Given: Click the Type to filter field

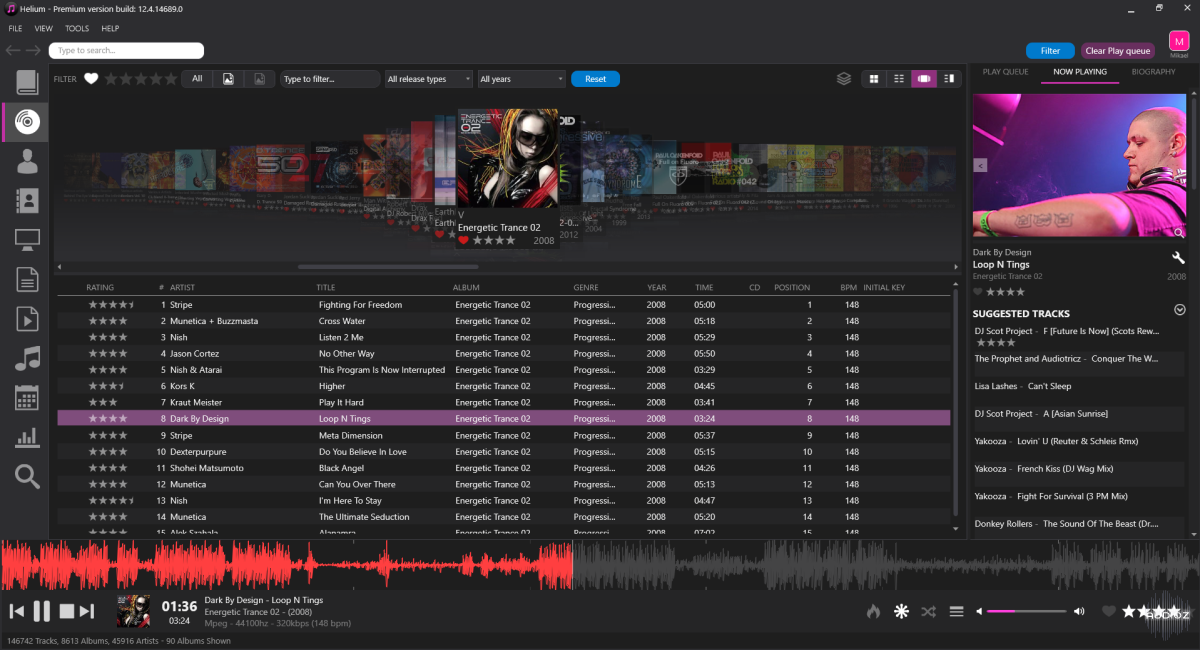Looking at the screenshot, I should point(330,79).
